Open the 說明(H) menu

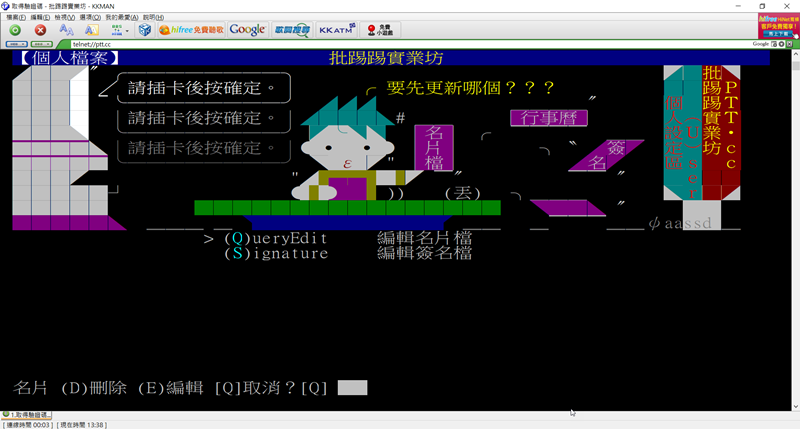click(153, 17)
